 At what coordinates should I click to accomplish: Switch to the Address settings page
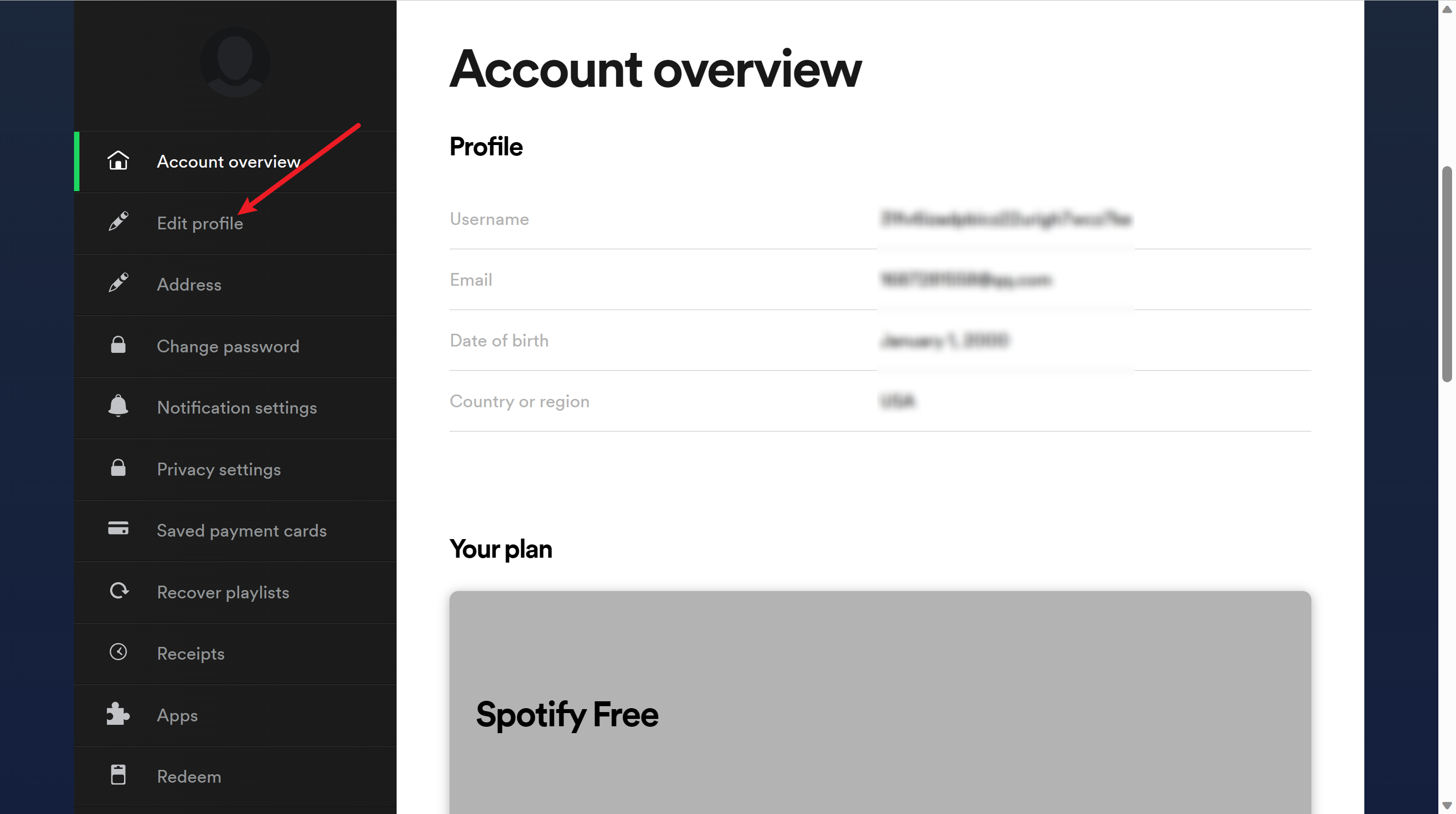click(x=189, y=284)
